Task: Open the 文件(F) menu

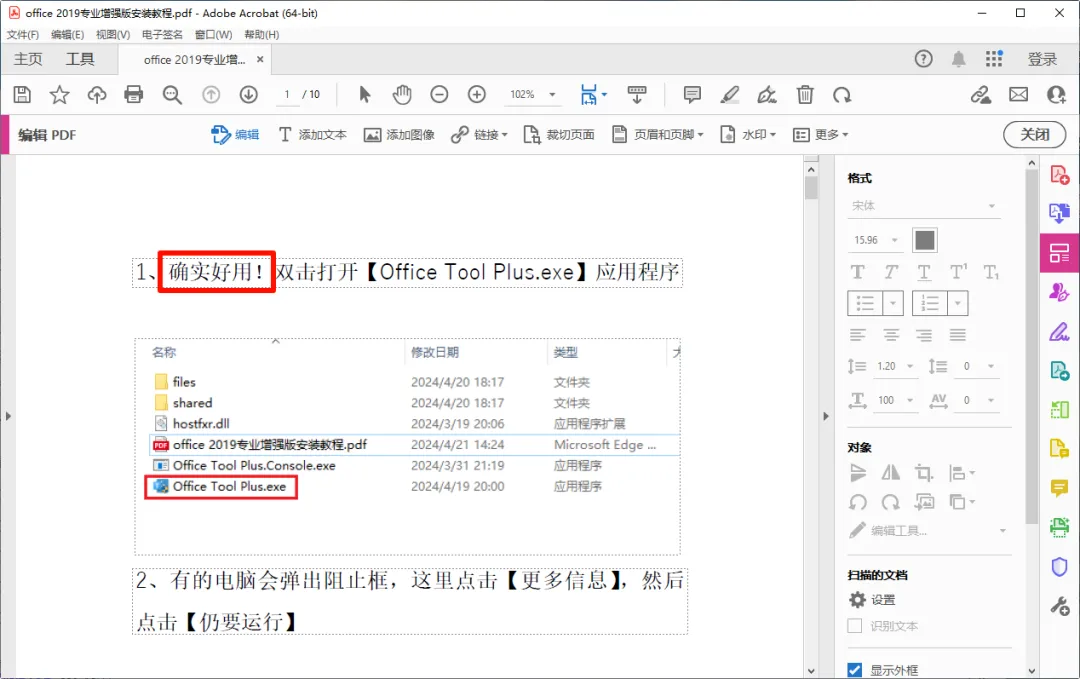Action: click(x=23, y=34)
